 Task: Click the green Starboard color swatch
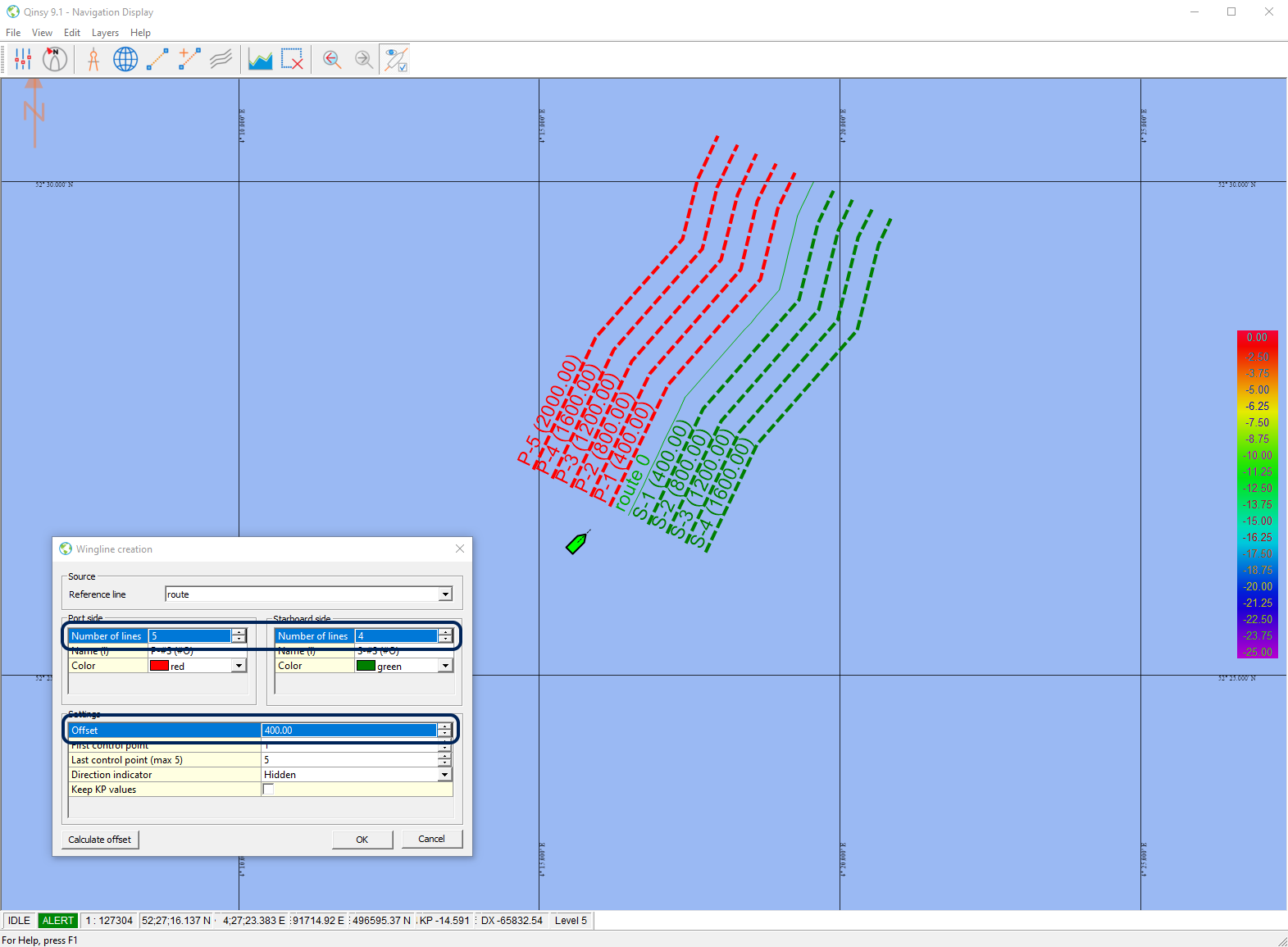(x=366, y=666)
